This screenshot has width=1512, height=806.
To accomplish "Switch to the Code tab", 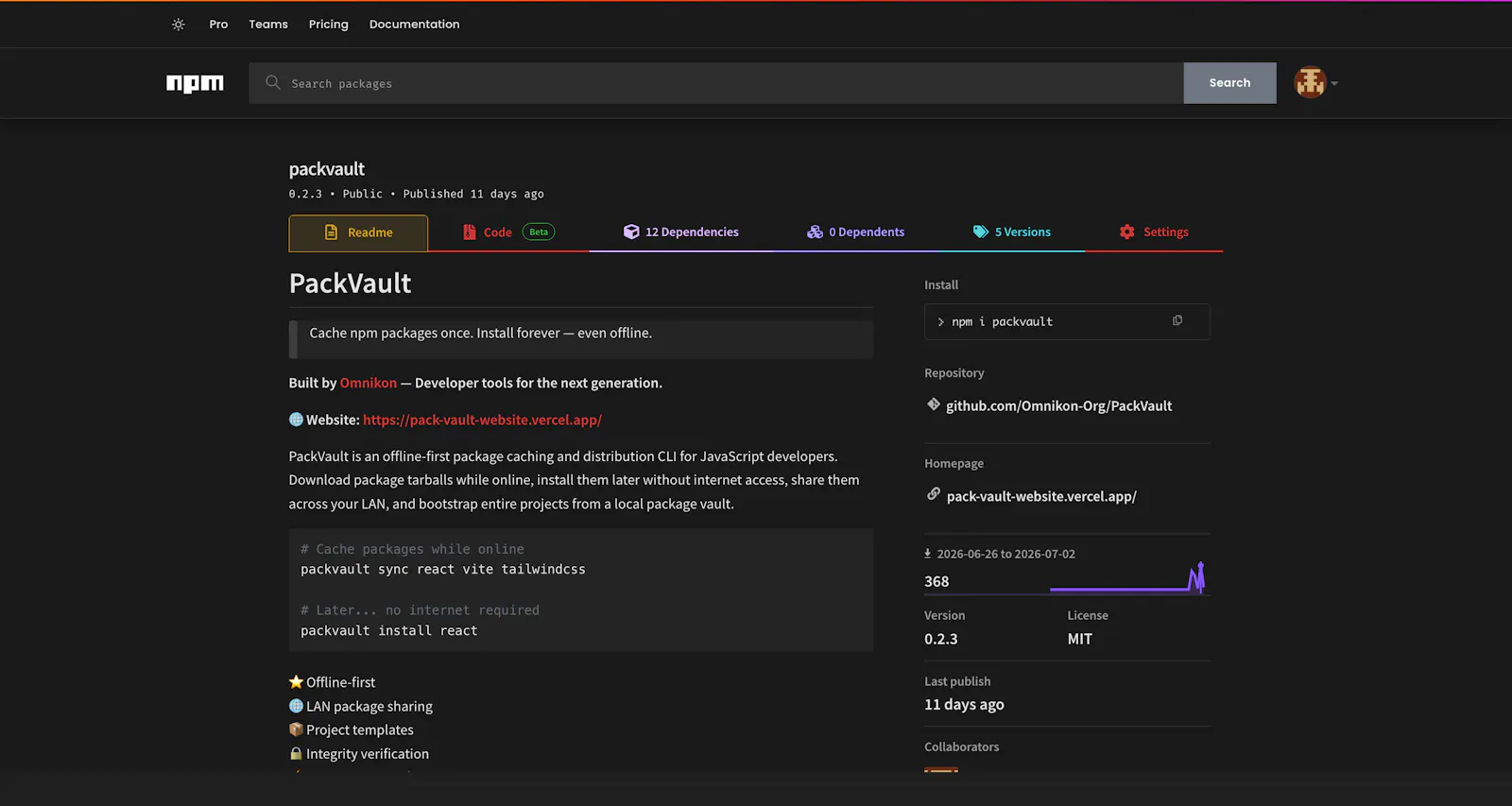I will tap(508, 232).
